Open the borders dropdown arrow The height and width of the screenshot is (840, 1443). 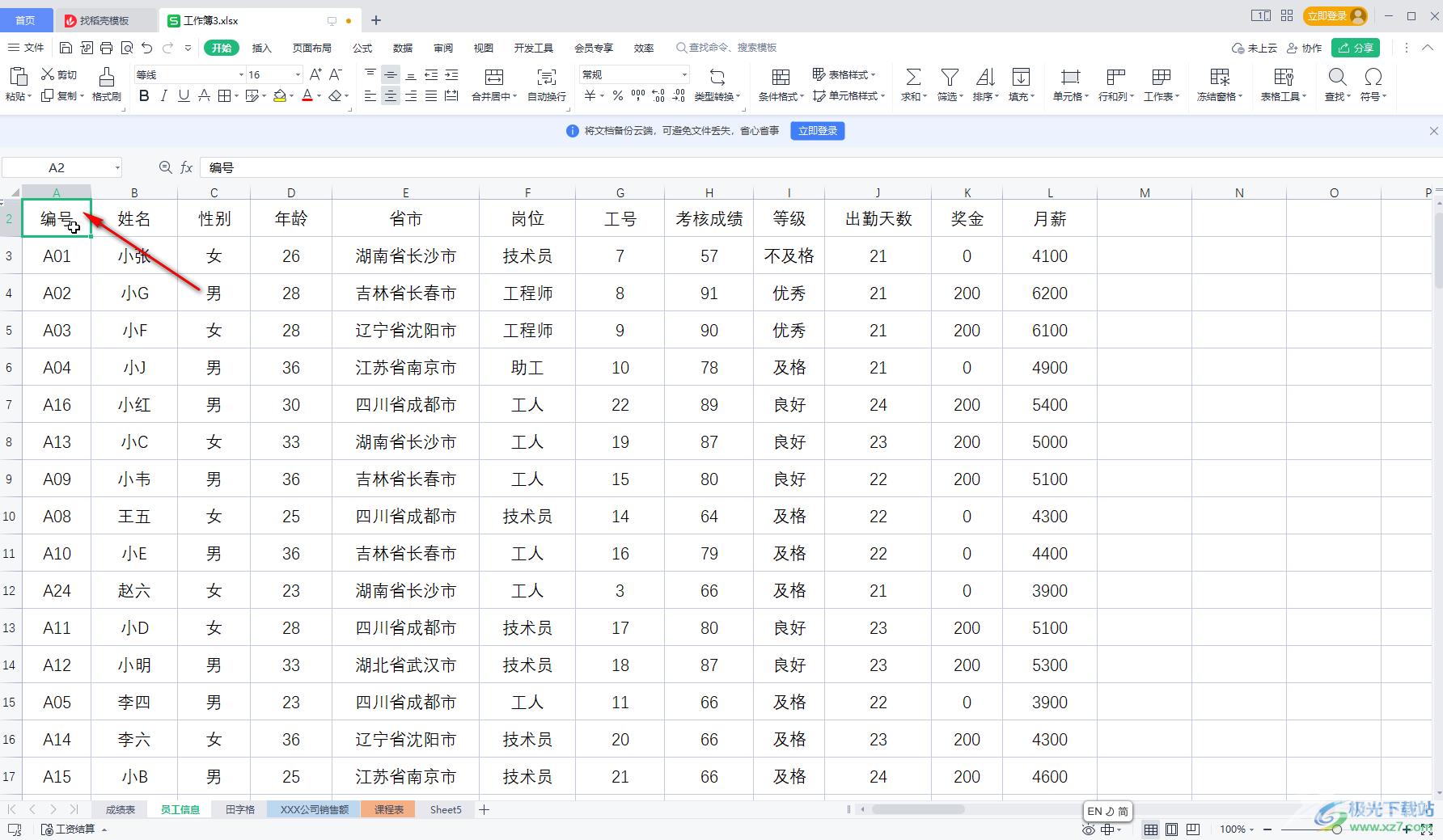point(236,97)
